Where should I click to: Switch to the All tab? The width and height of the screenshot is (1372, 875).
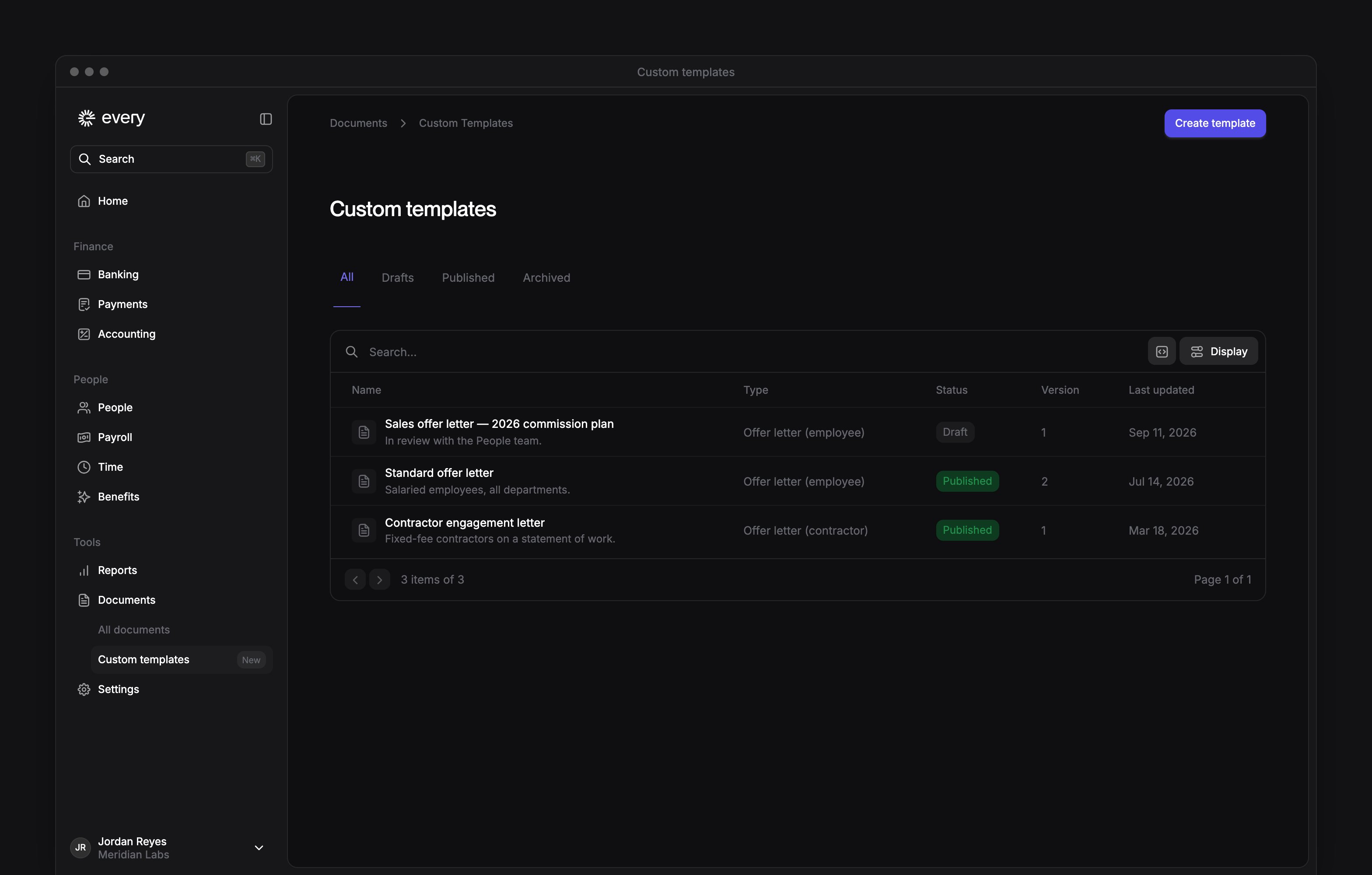346,277
